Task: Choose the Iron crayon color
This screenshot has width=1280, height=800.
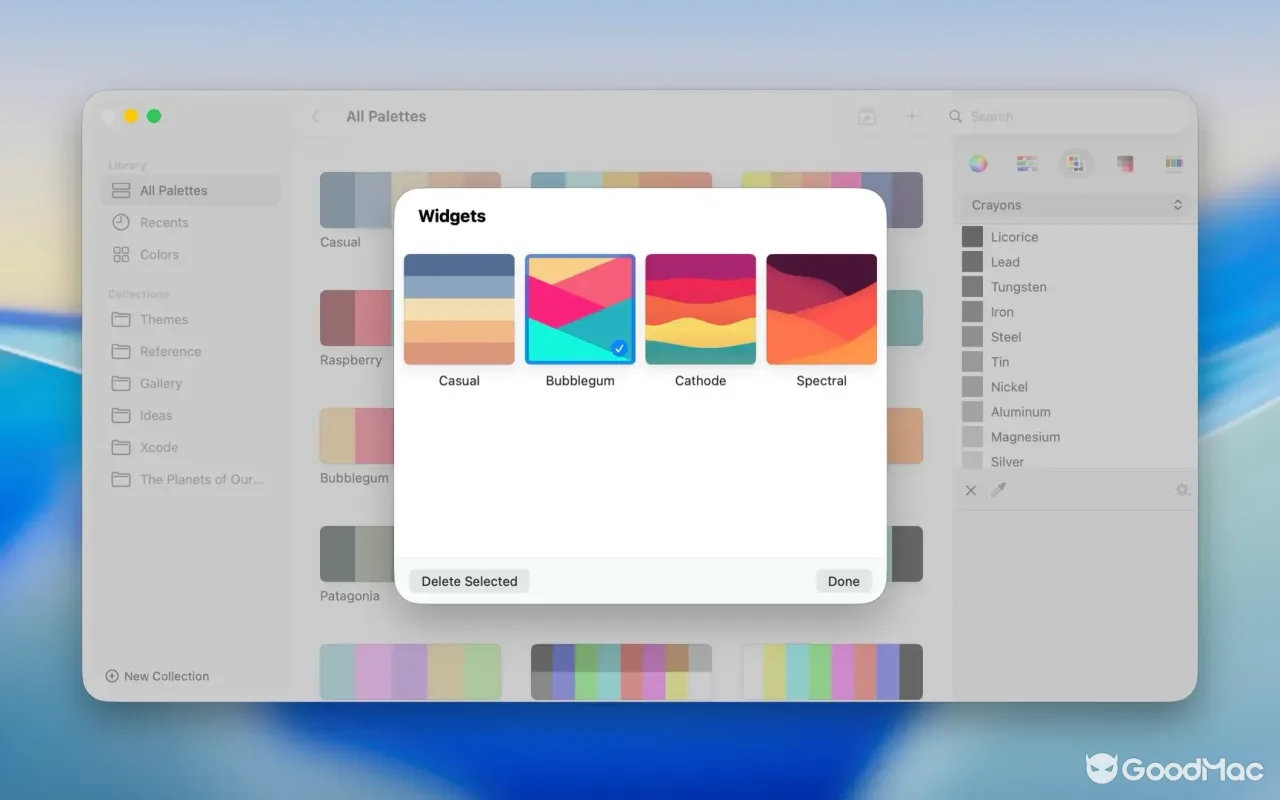Action: click(1076, 312)
